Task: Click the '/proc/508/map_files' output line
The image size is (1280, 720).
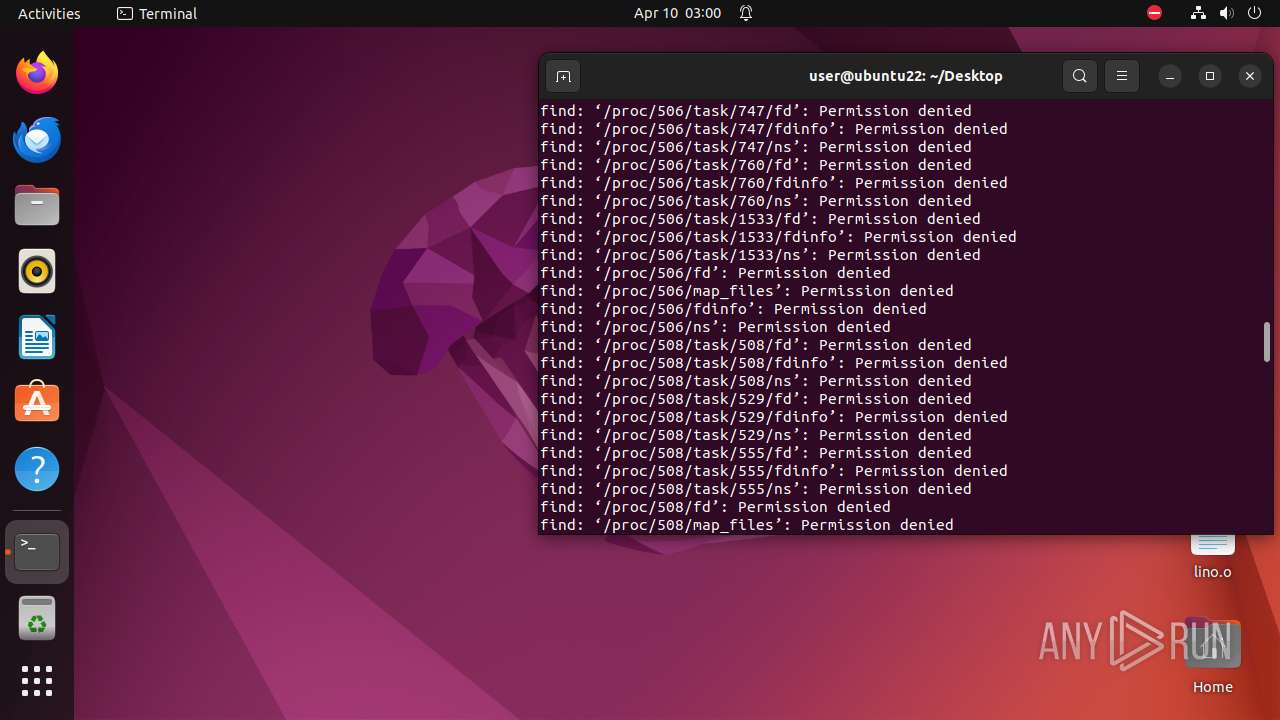Action: [747, 525]
